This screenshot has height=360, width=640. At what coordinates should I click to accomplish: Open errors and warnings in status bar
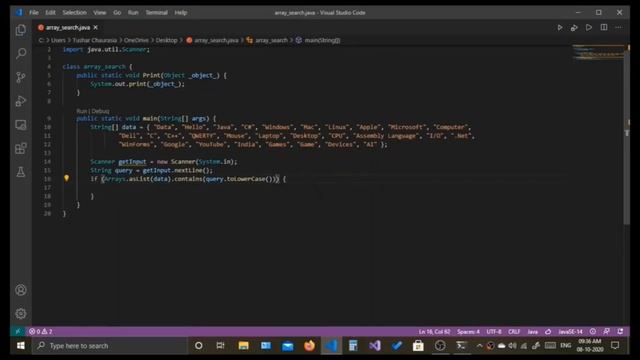point(40,331)
